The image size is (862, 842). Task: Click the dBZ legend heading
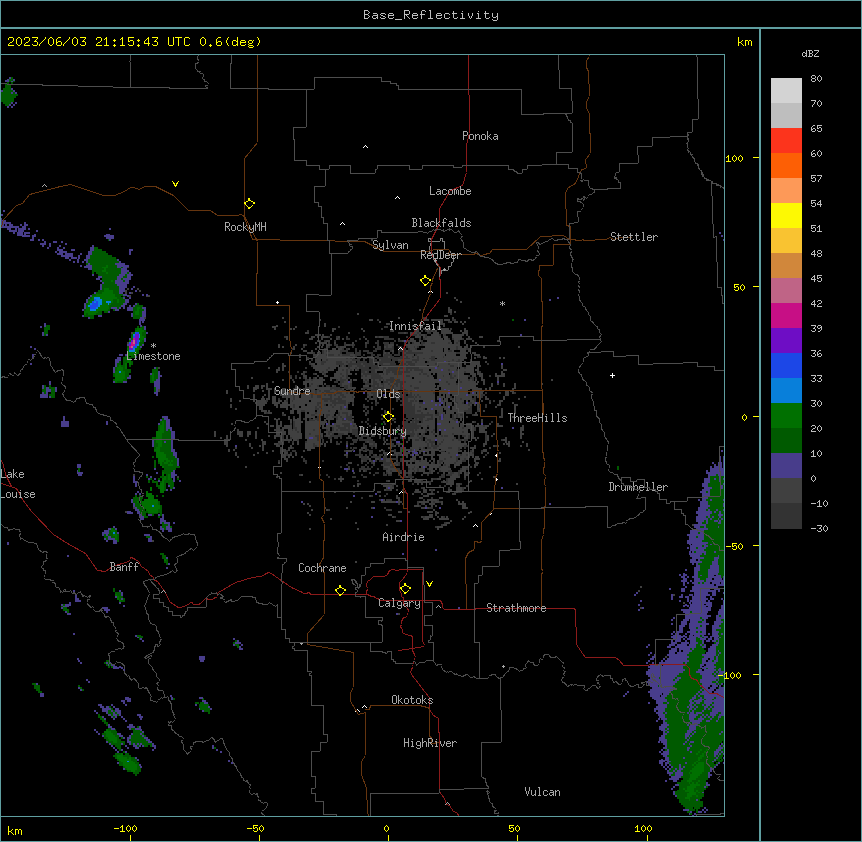(810, 54)
